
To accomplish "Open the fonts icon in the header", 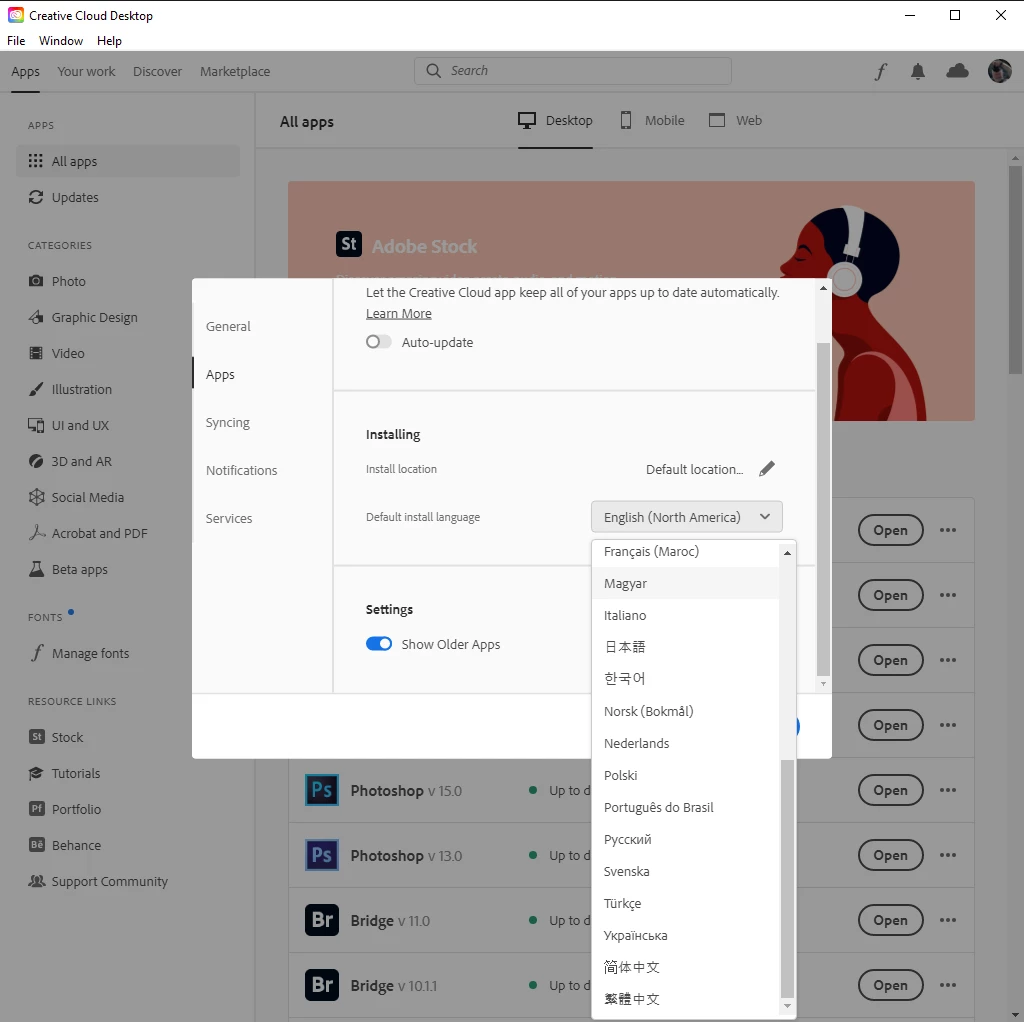I will pos(880,71).
